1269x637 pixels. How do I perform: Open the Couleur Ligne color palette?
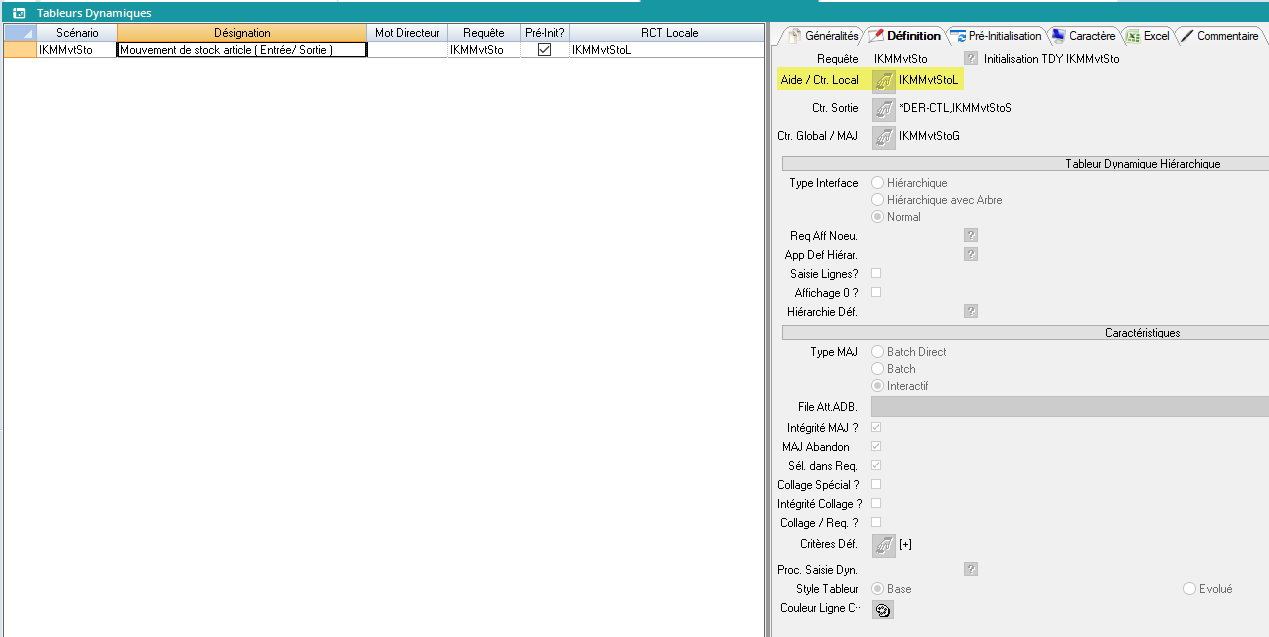(883, 610)
